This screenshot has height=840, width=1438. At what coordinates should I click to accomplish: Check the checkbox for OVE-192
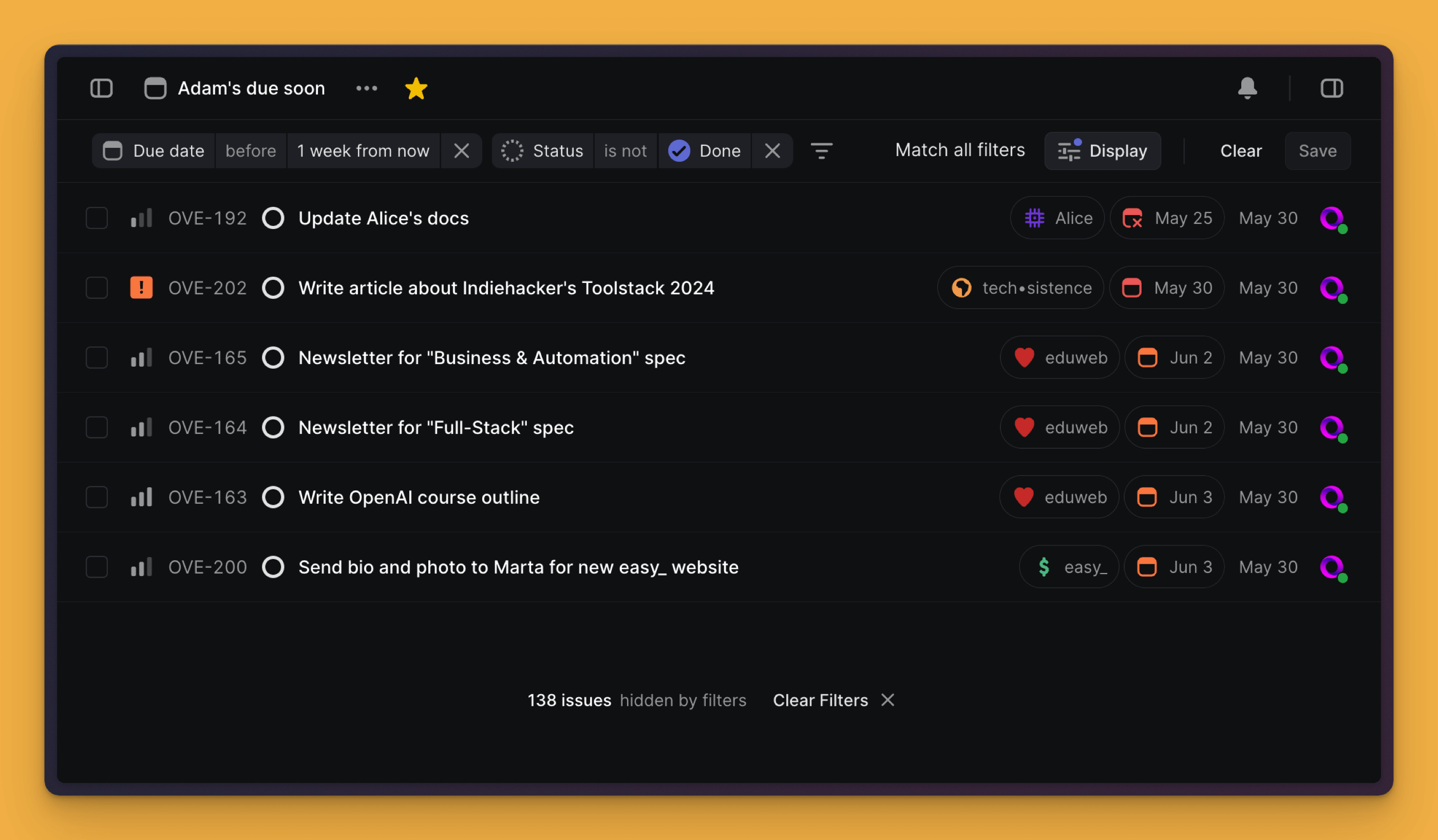[x=97, y=218]
